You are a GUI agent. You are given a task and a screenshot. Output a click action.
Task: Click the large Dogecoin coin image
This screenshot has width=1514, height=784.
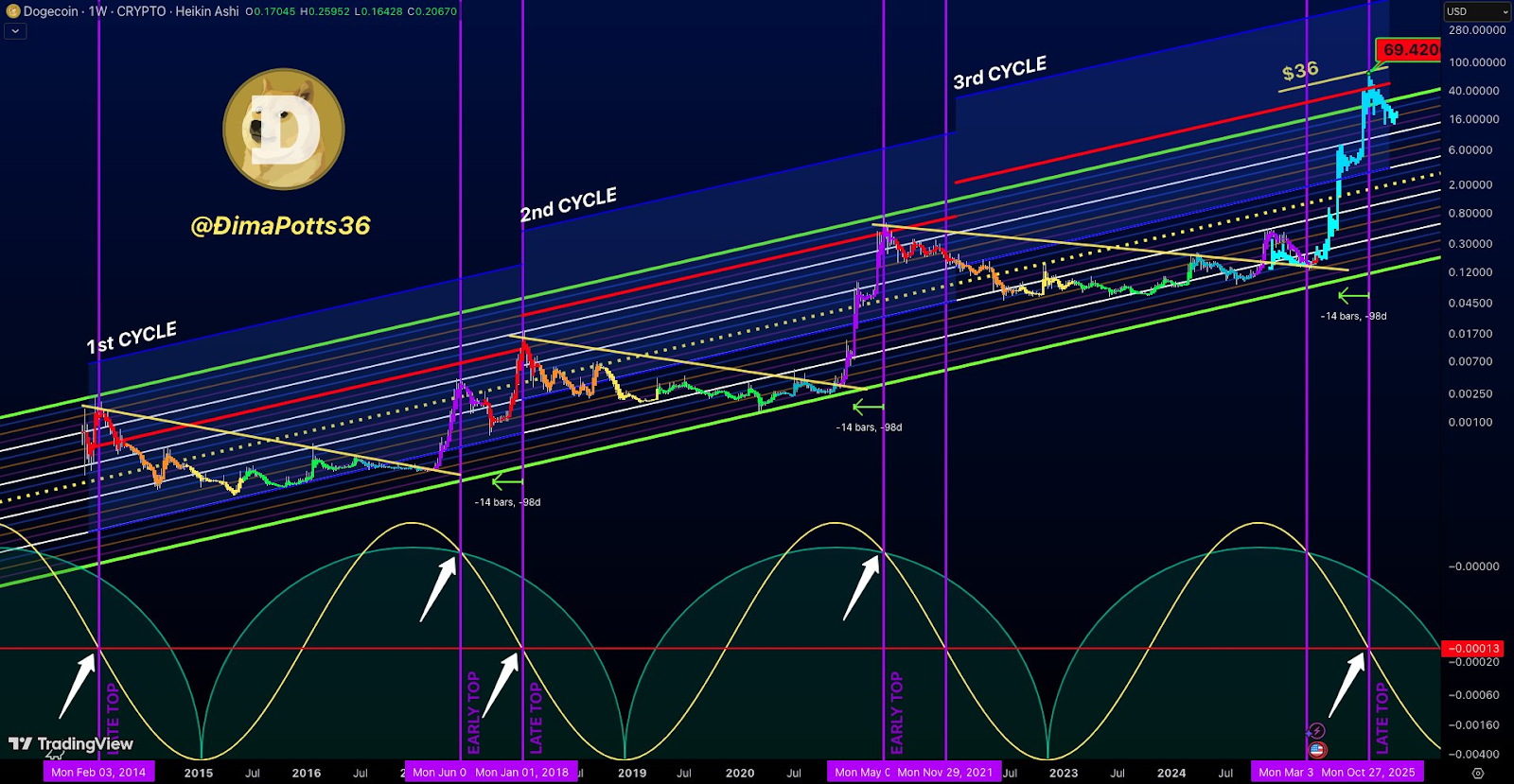pyautogui.click(x=283, y=130)
